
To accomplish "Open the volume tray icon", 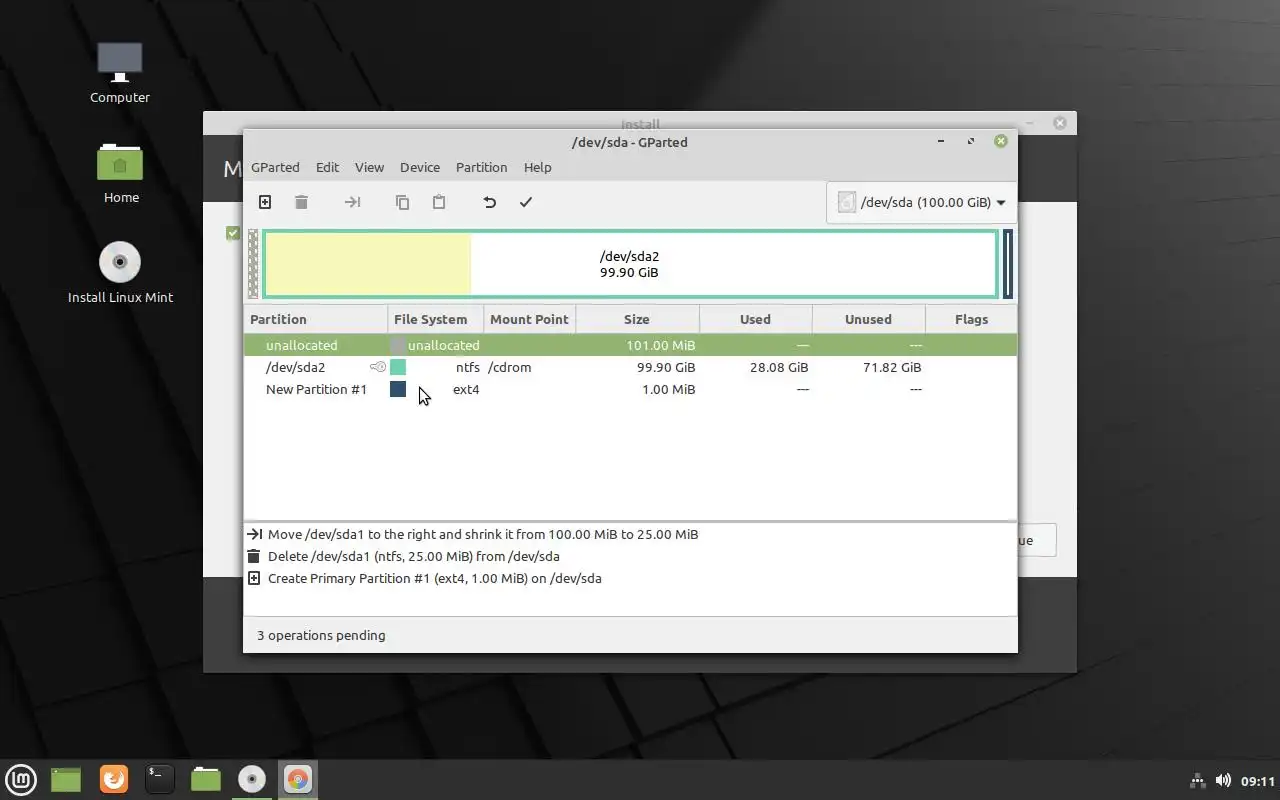I will click(1222, 780).
